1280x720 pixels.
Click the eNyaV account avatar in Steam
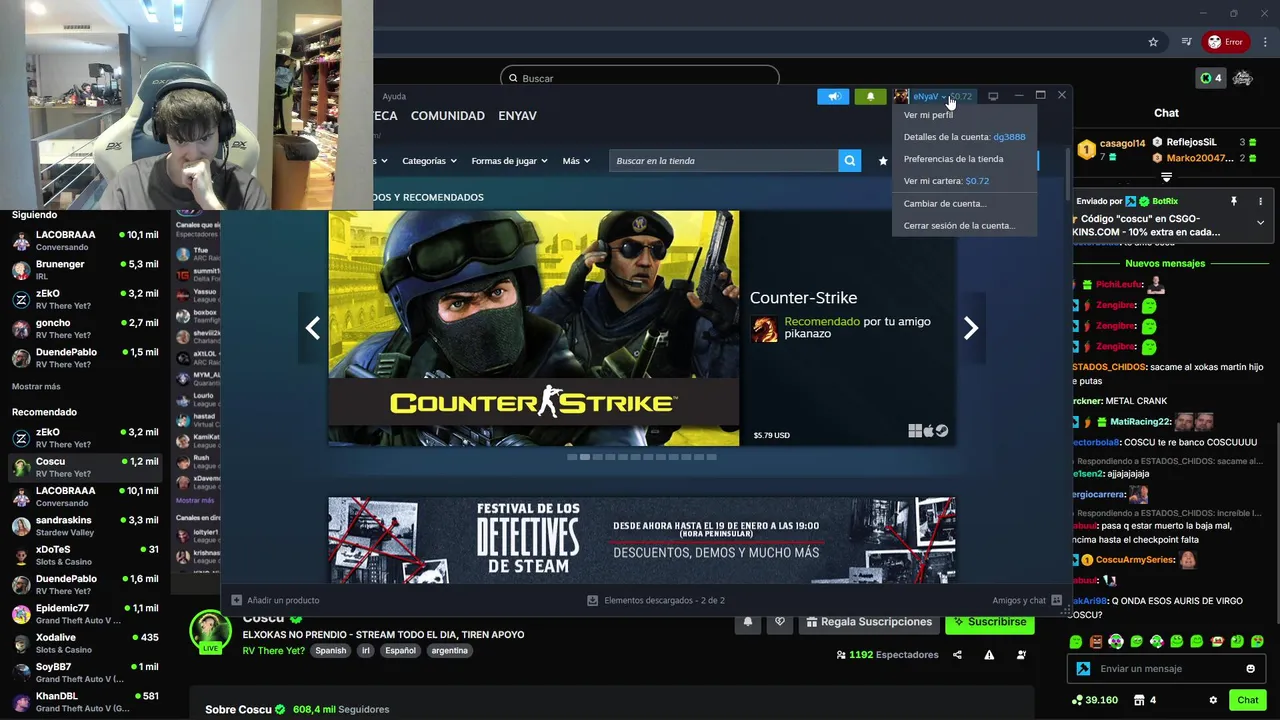point(901,96)
